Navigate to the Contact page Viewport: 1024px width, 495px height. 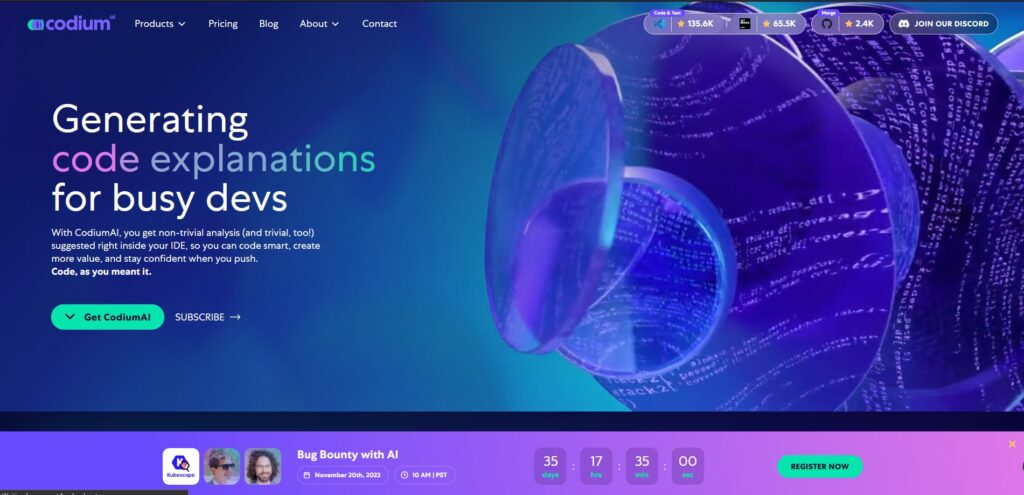point(379,24)
